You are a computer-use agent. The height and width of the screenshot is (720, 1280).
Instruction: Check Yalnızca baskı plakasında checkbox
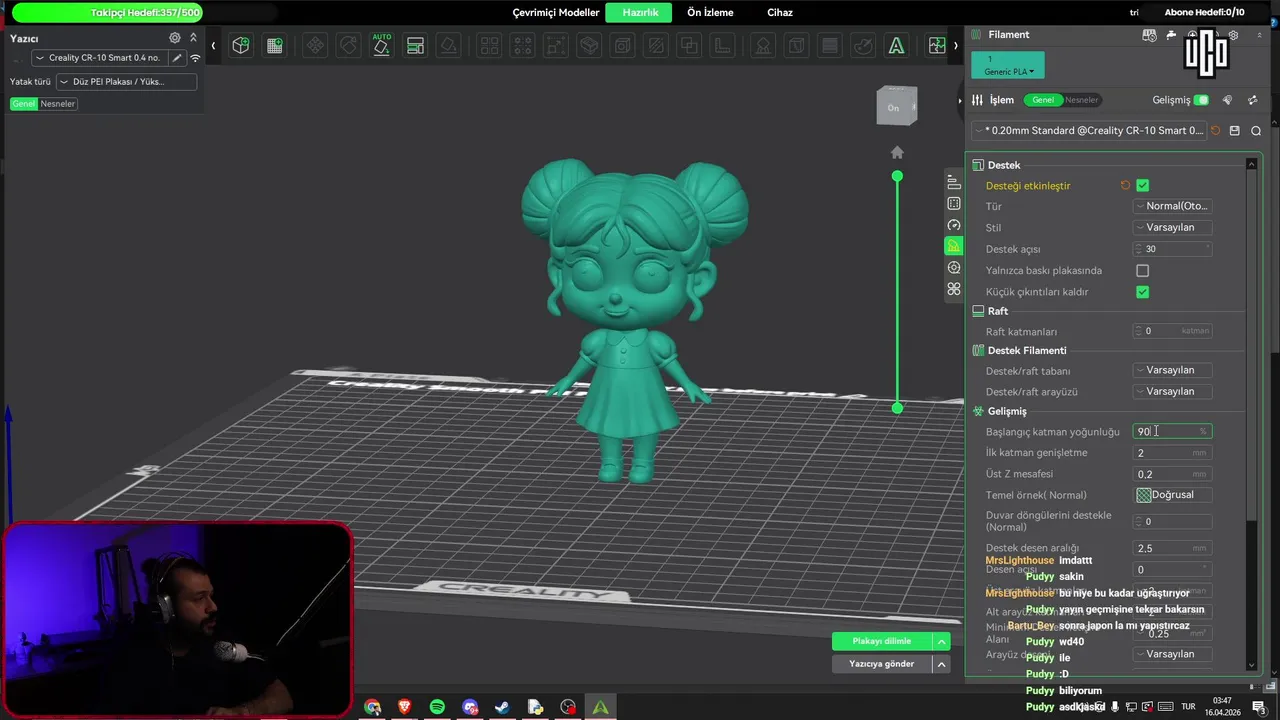tap(1143, 270)
